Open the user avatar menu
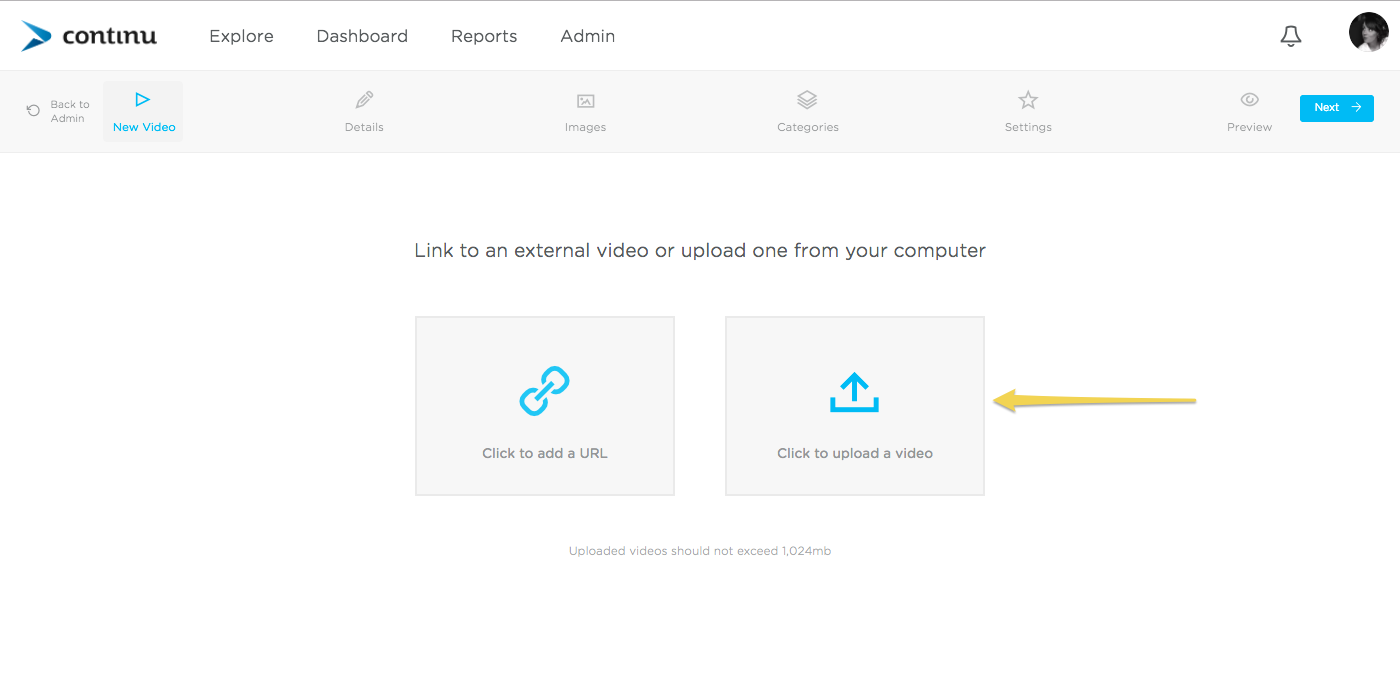Viewport: 1400px width, 700px height. coord(1368,33)
